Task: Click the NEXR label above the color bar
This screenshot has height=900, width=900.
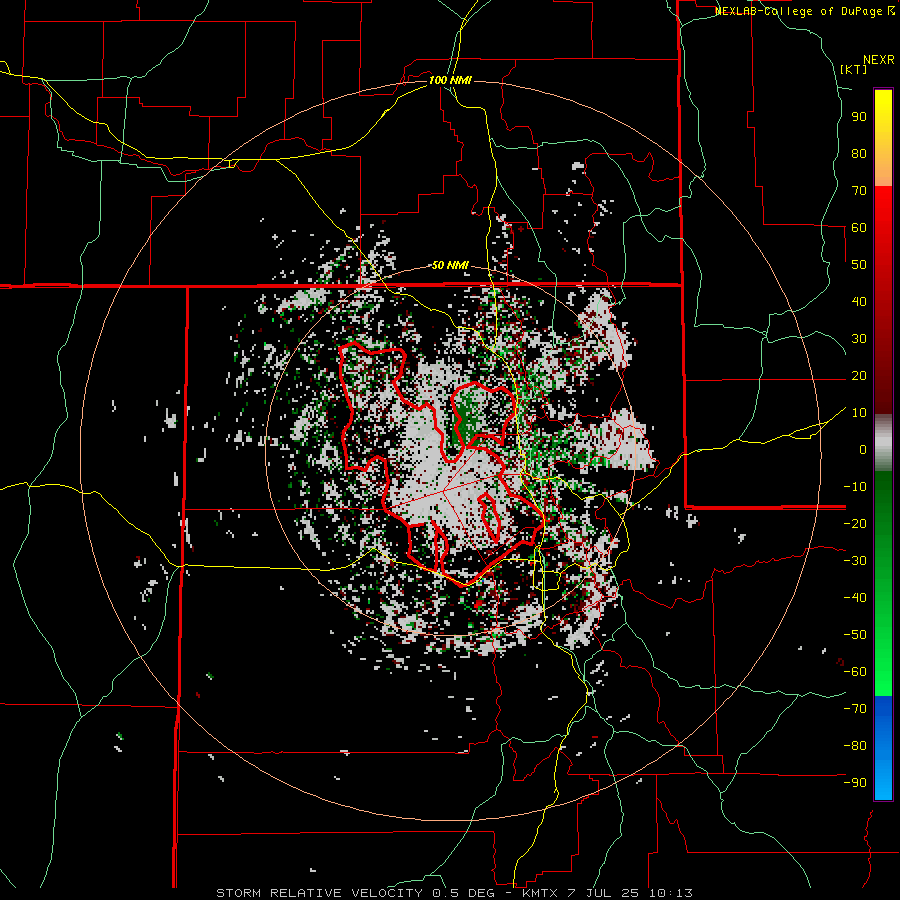Action: 879,60
